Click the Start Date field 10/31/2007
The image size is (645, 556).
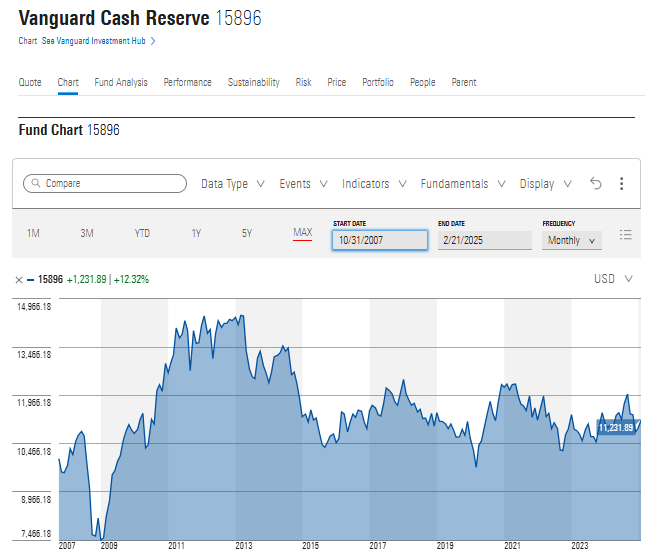click(x=380, y=240)
